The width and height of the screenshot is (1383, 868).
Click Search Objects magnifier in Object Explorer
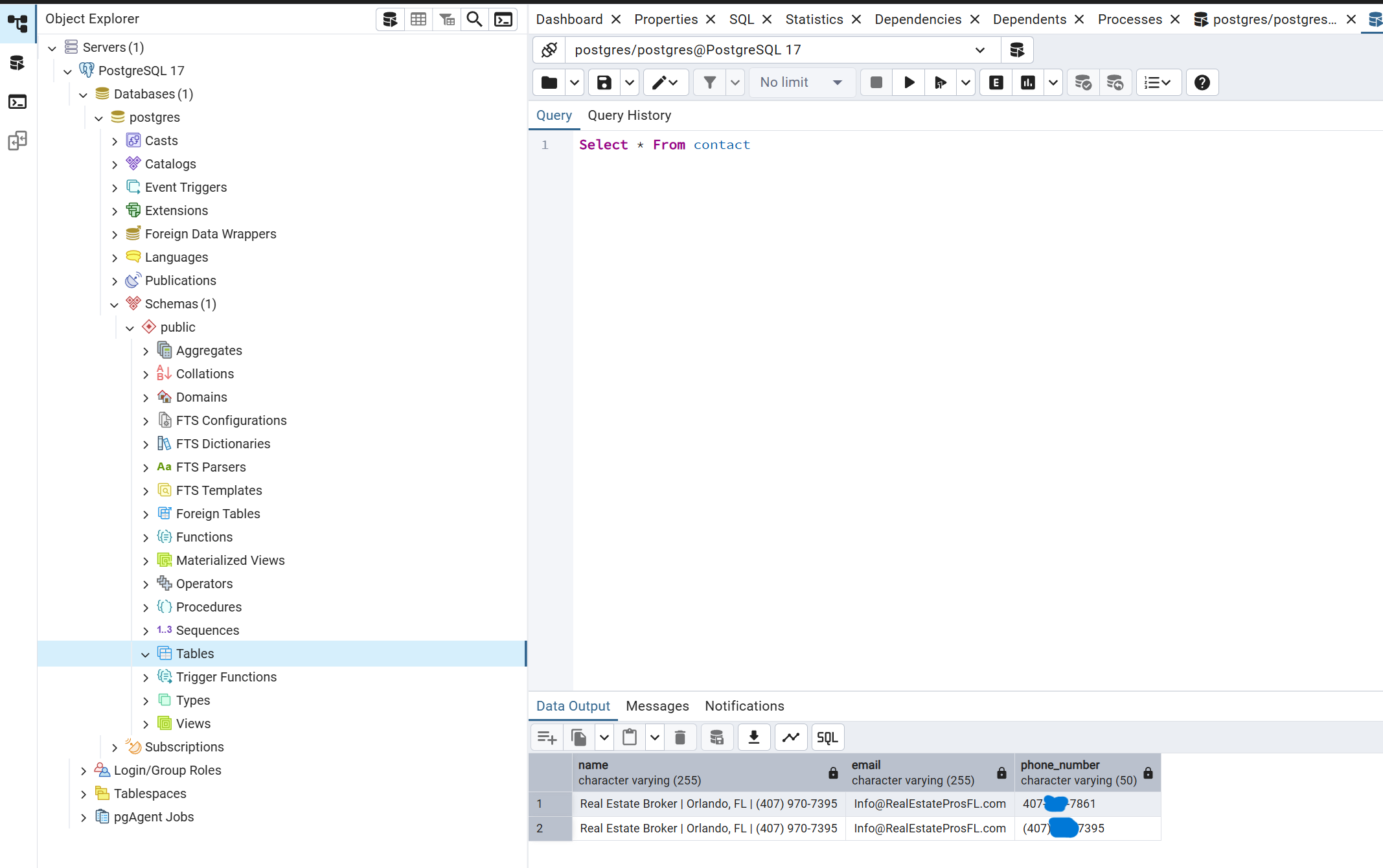(x=475, y=19)
